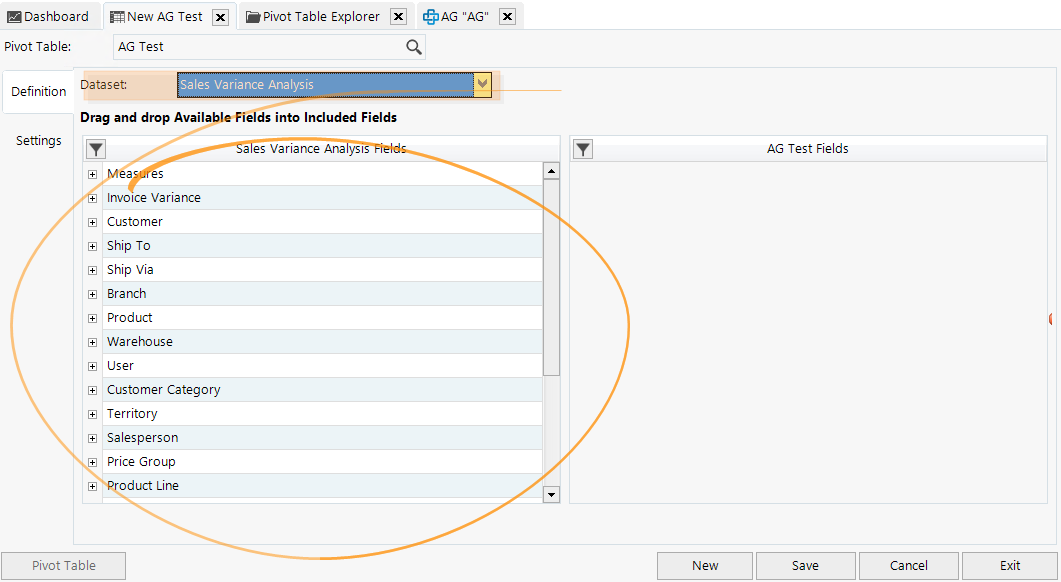Click the scroll up arrow of fields list

551,171
